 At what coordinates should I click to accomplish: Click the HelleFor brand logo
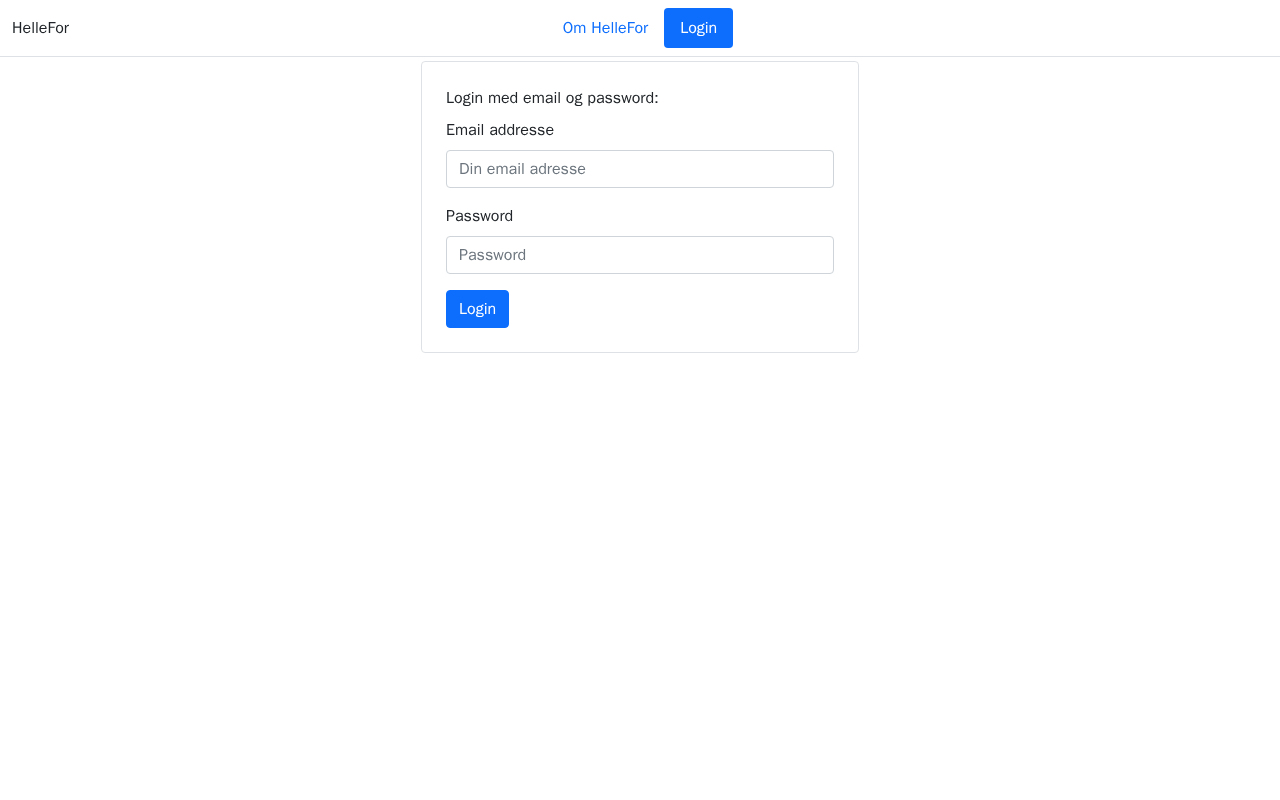coord(40,28)
